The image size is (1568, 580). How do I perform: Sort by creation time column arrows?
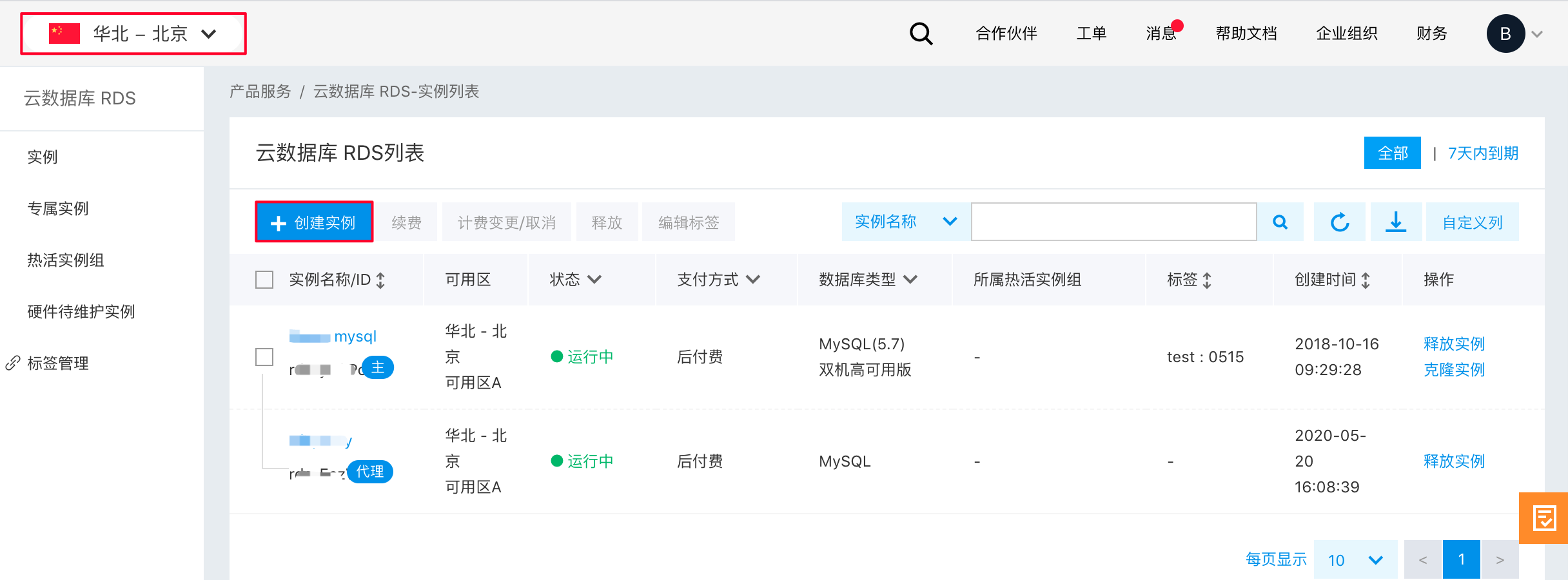(1366, 280)
